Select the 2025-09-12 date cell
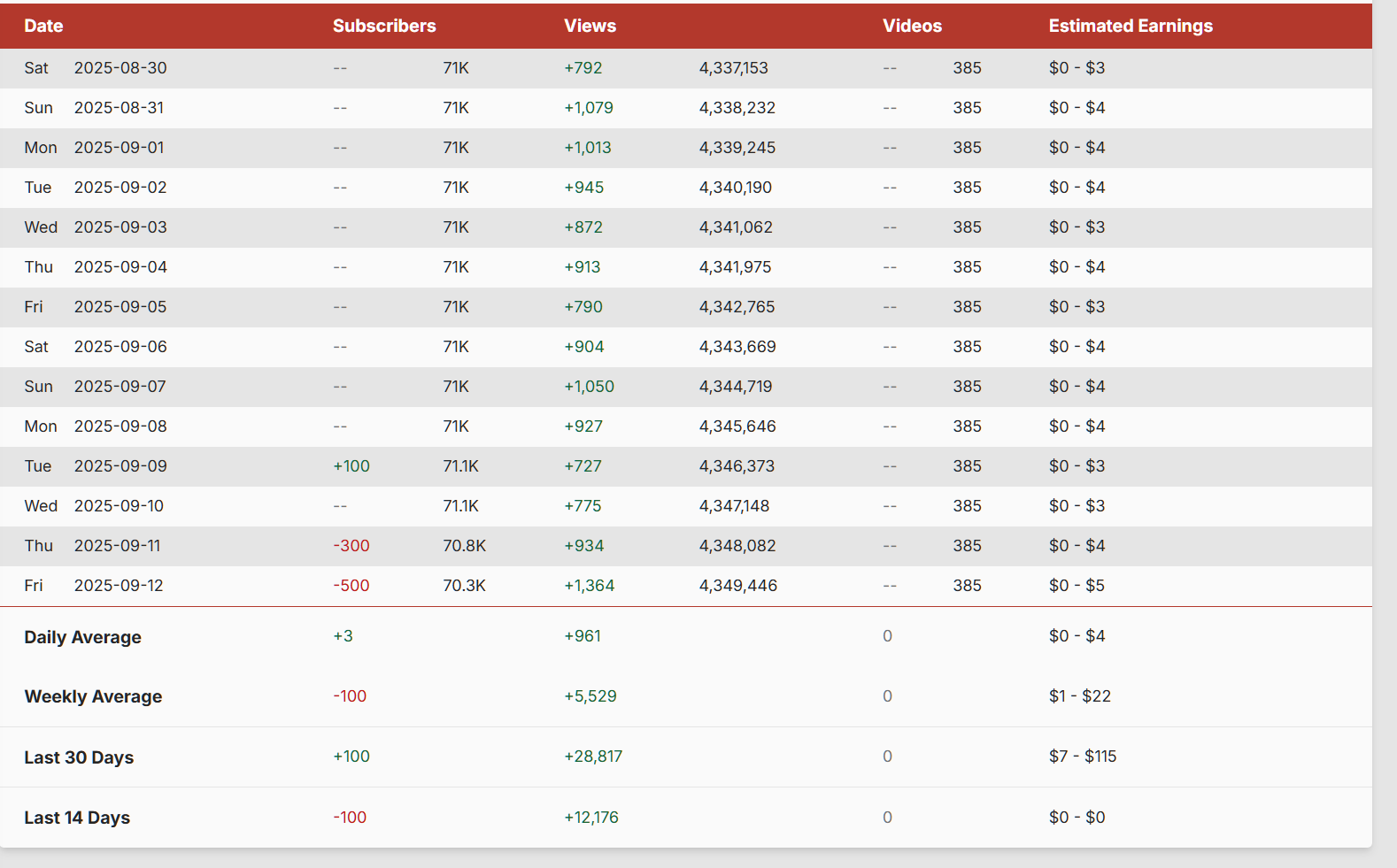 (x=119, y=586)
